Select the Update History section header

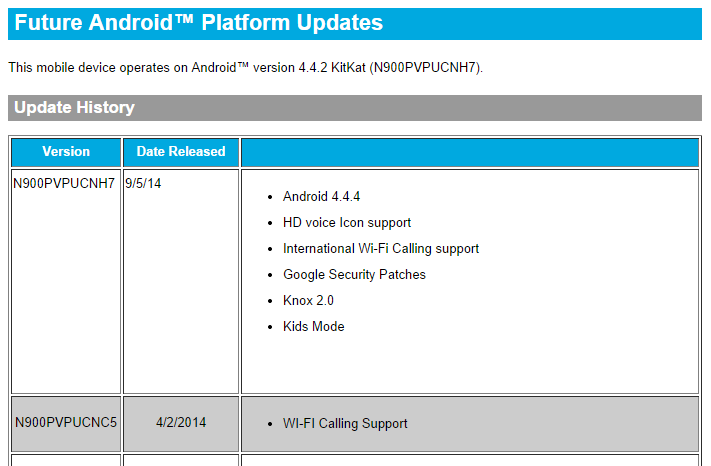point(75,108)
